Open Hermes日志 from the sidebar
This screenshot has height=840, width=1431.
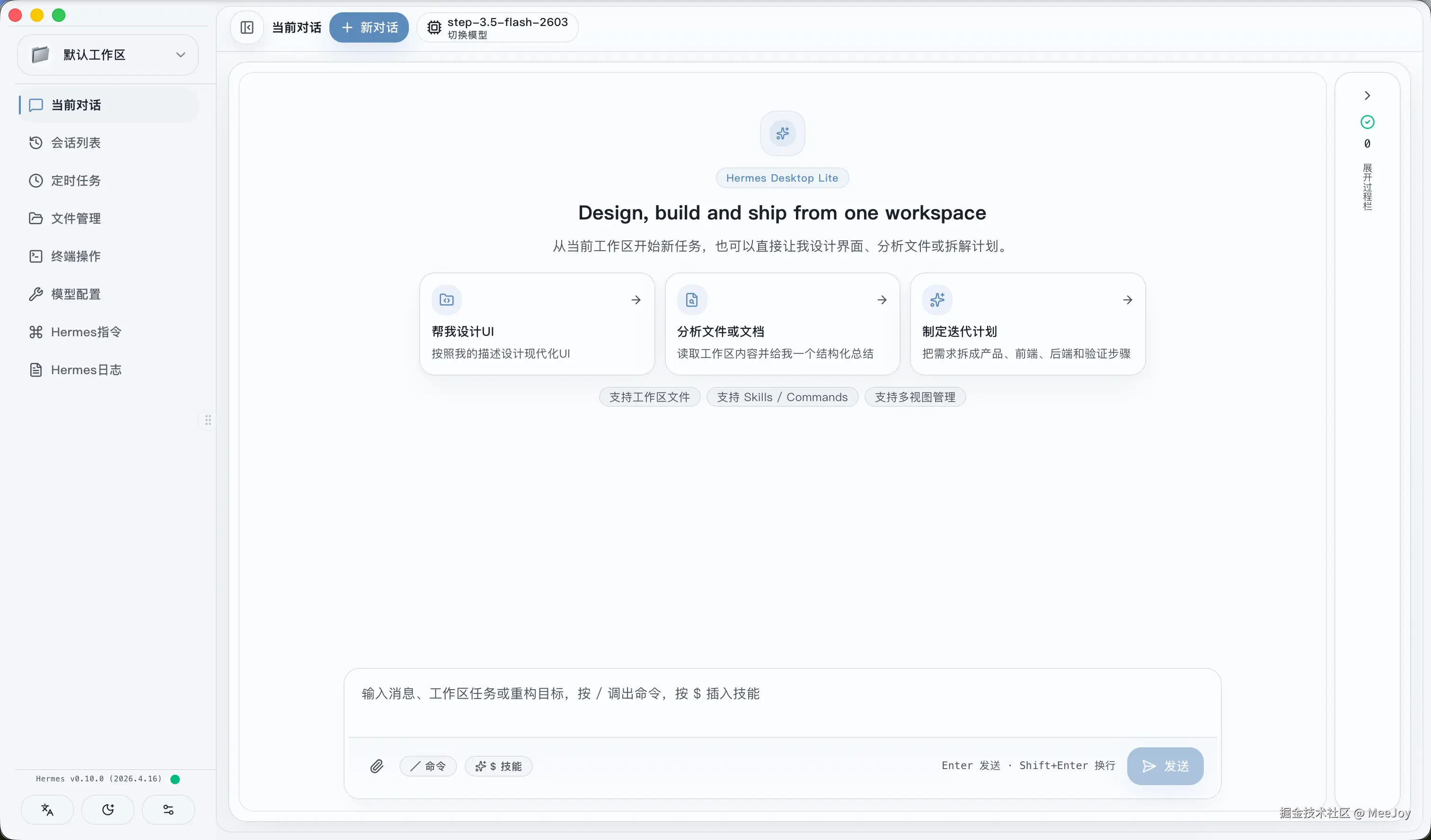pyautogui.click(x=86, y=370)
